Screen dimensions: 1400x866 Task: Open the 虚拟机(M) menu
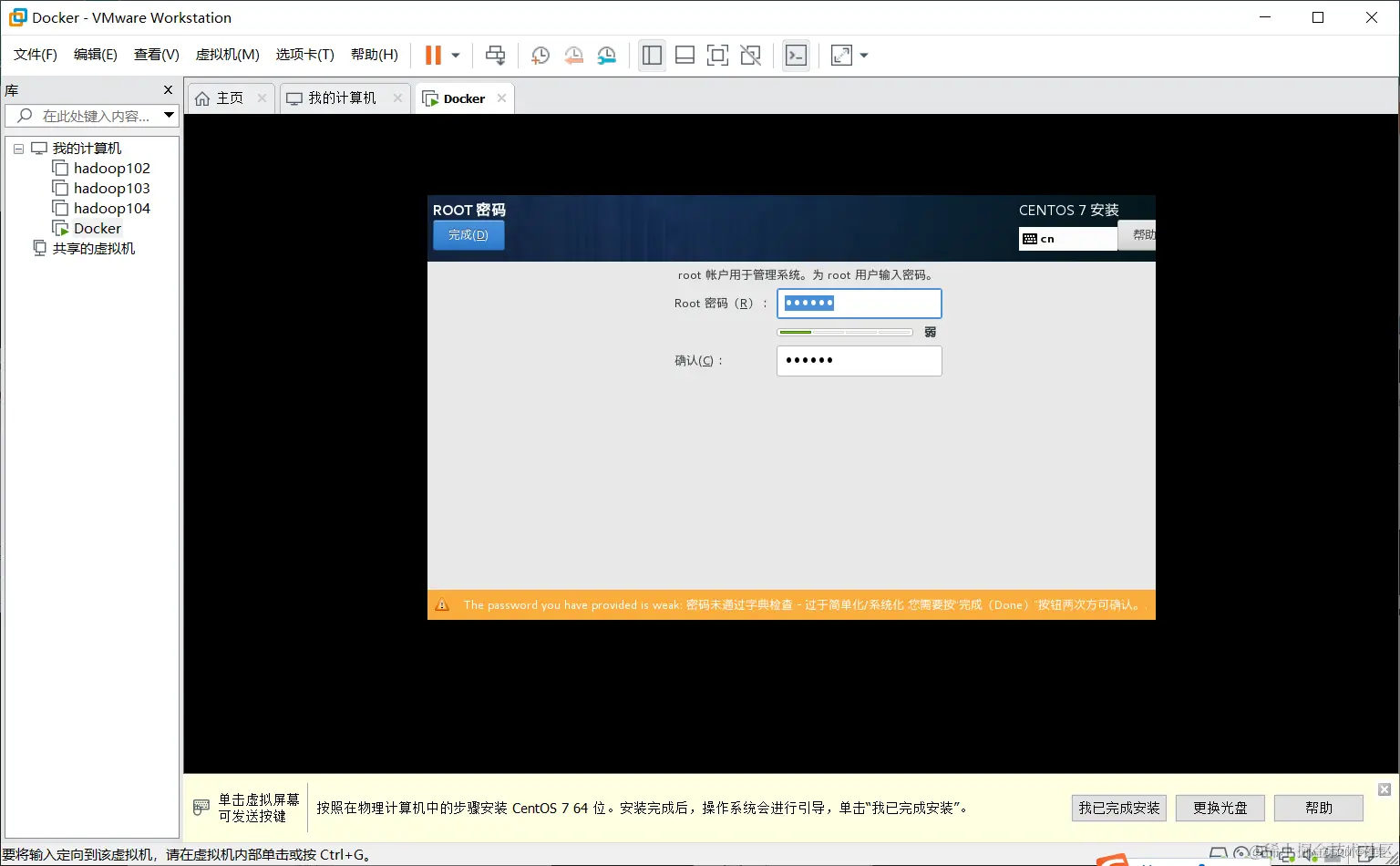pos(228,55)
